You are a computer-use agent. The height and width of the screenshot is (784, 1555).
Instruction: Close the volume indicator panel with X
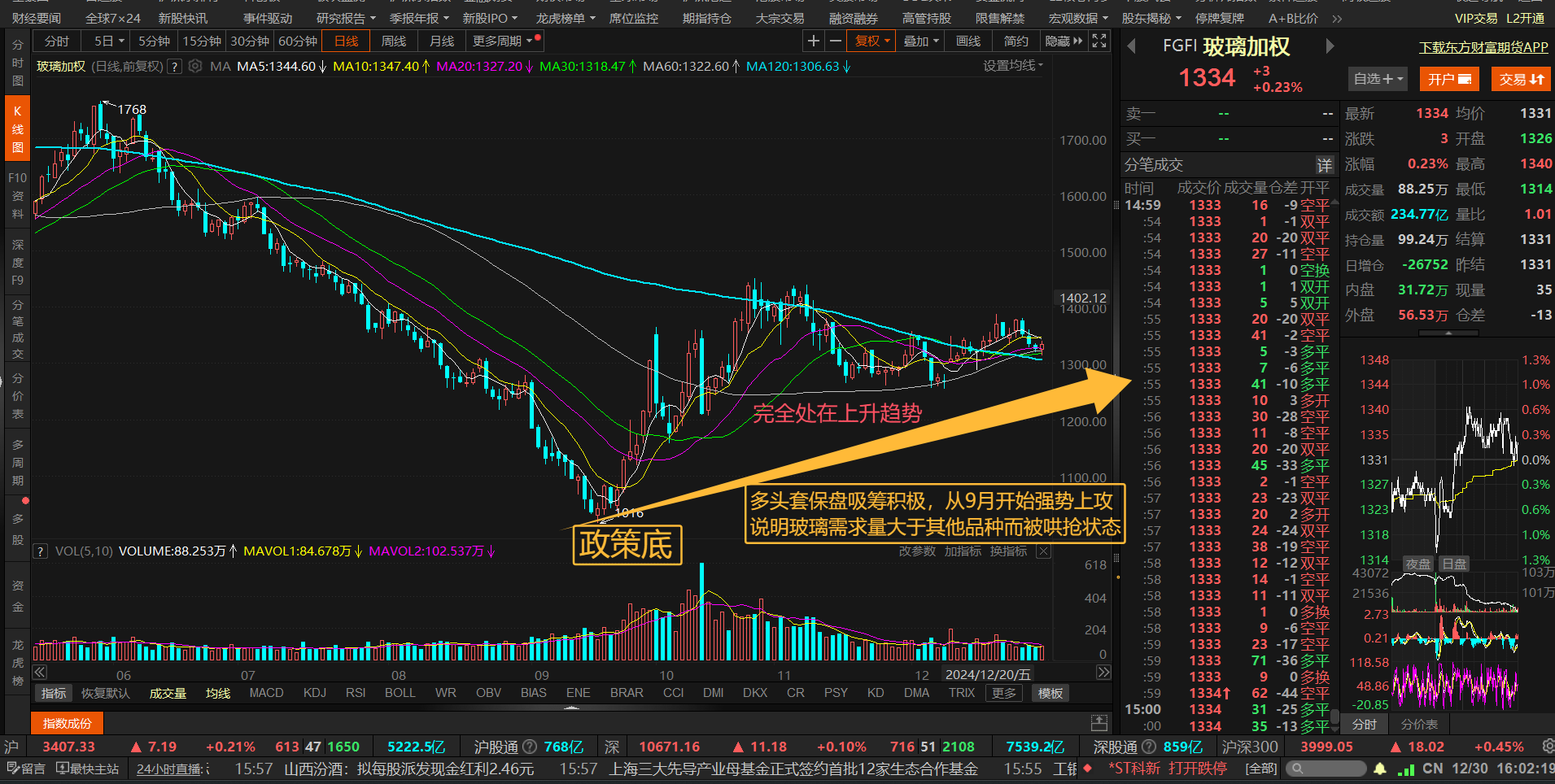coord(1043,551)
